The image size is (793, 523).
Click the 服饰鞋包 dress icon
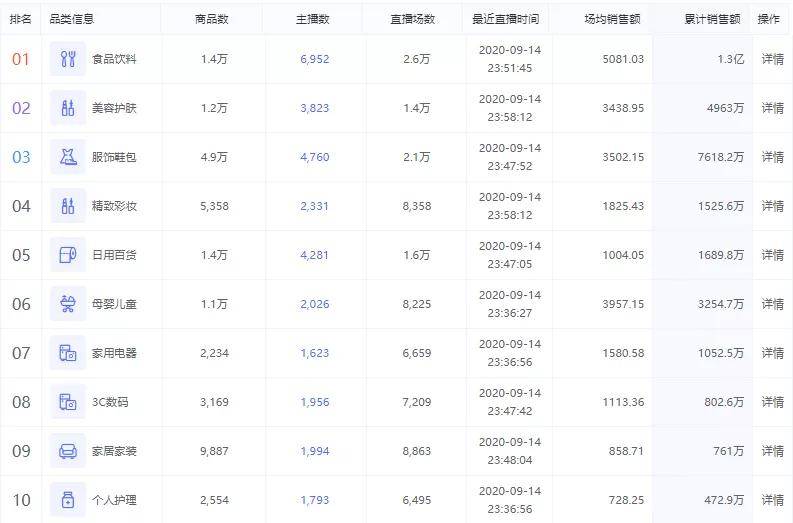tap(68, 157)
